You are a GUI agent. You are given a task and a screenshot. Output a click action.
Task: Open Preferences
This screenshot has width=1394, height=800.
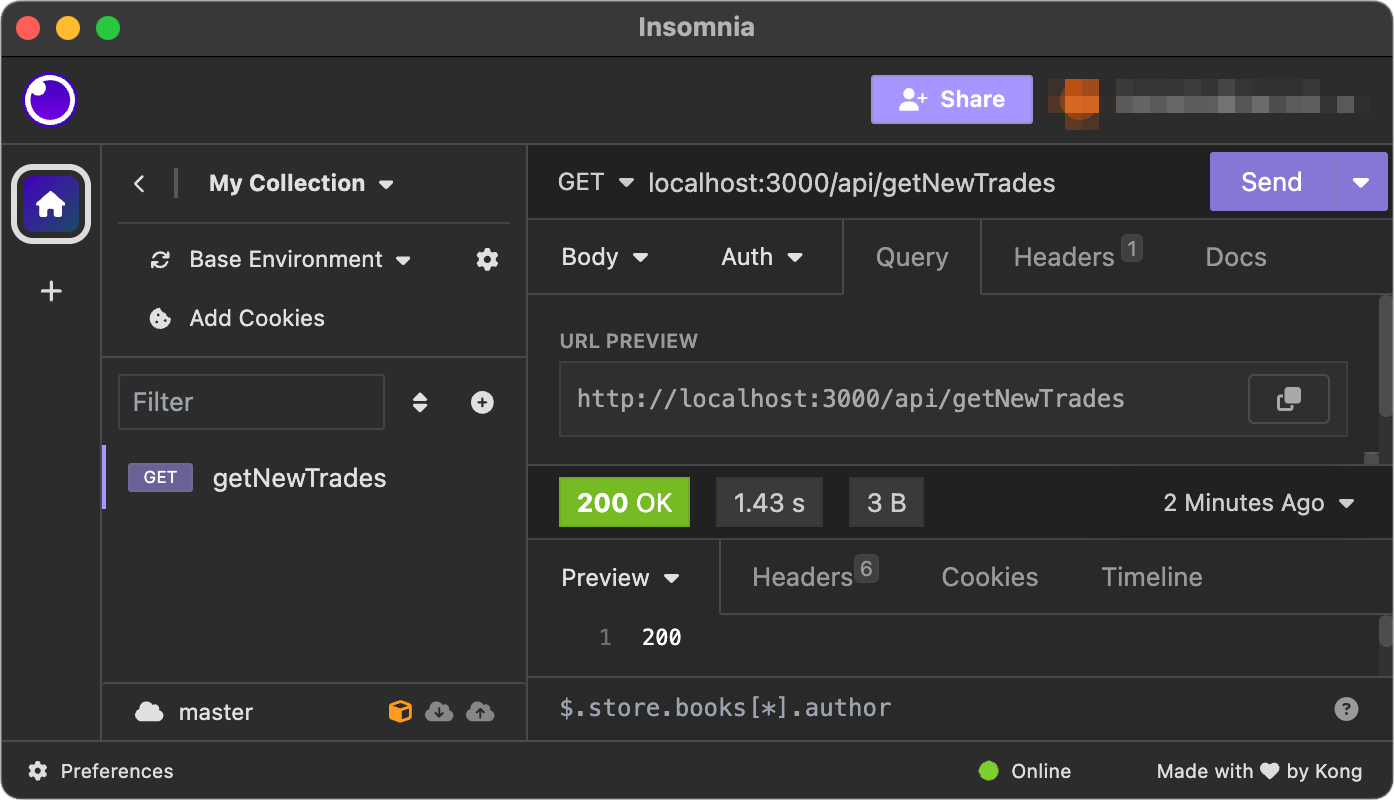click(x=100, y=771)
